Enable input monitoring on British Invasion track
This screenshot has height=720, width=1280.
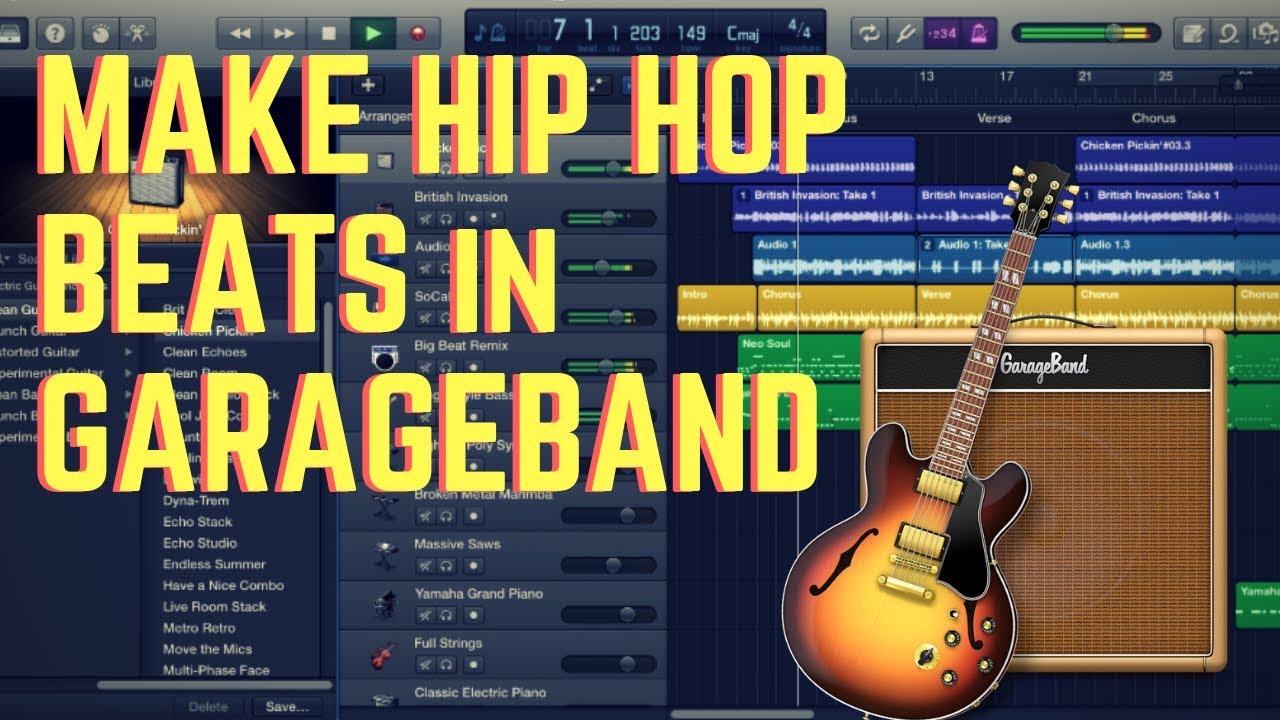[x=495, y=217]
